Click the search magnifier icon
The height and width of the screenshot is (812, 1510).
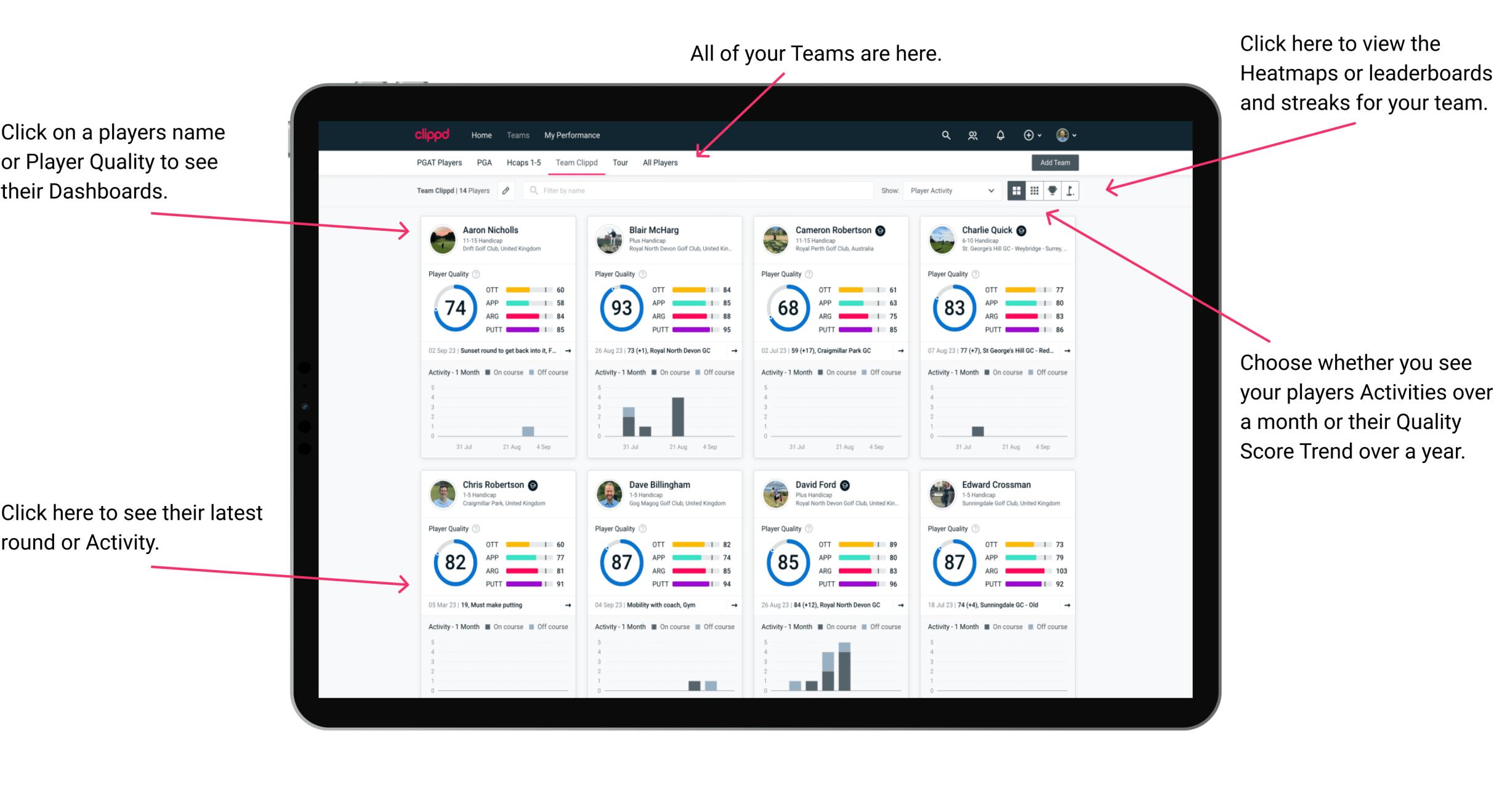[x=945, y=134]
